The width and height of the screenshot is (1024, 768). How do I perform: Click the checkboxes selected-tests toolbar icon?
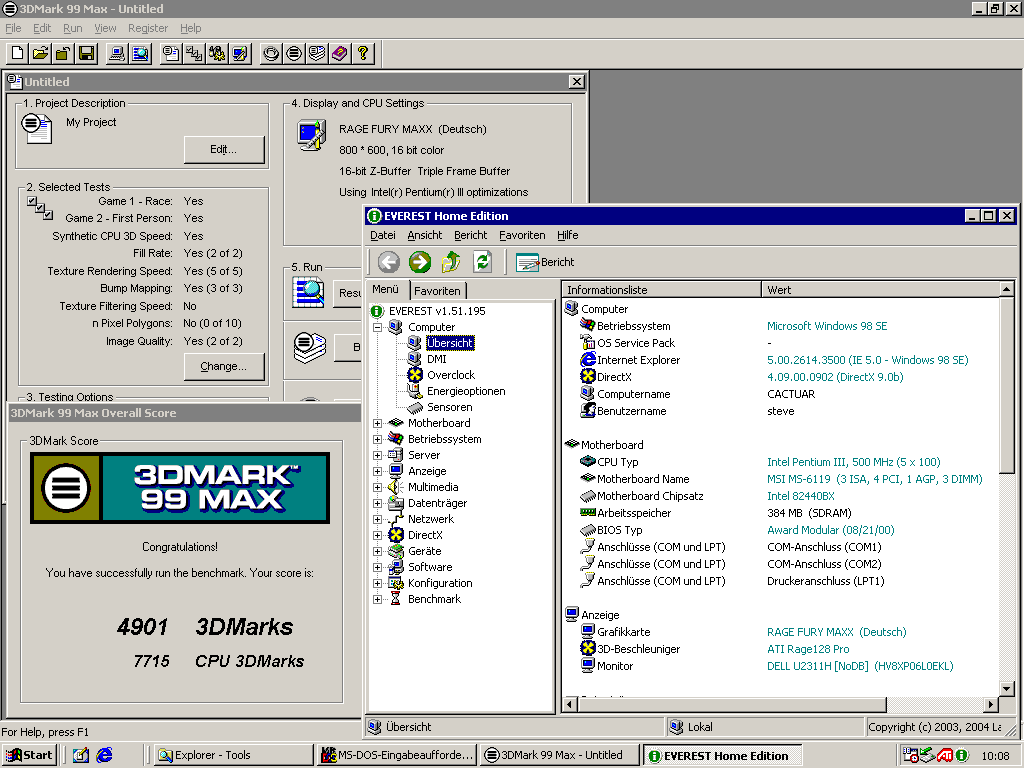[194, 54]
